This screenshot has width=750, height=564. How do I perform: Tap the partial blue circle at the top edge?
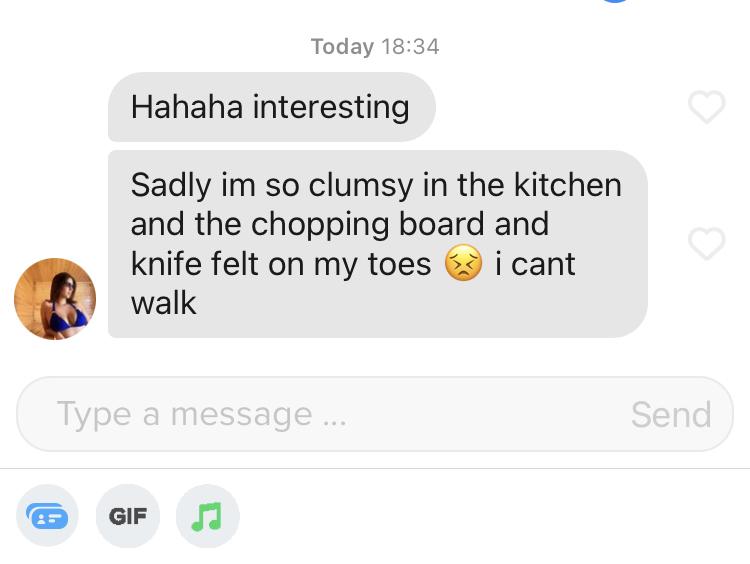[x=614, y=1]
